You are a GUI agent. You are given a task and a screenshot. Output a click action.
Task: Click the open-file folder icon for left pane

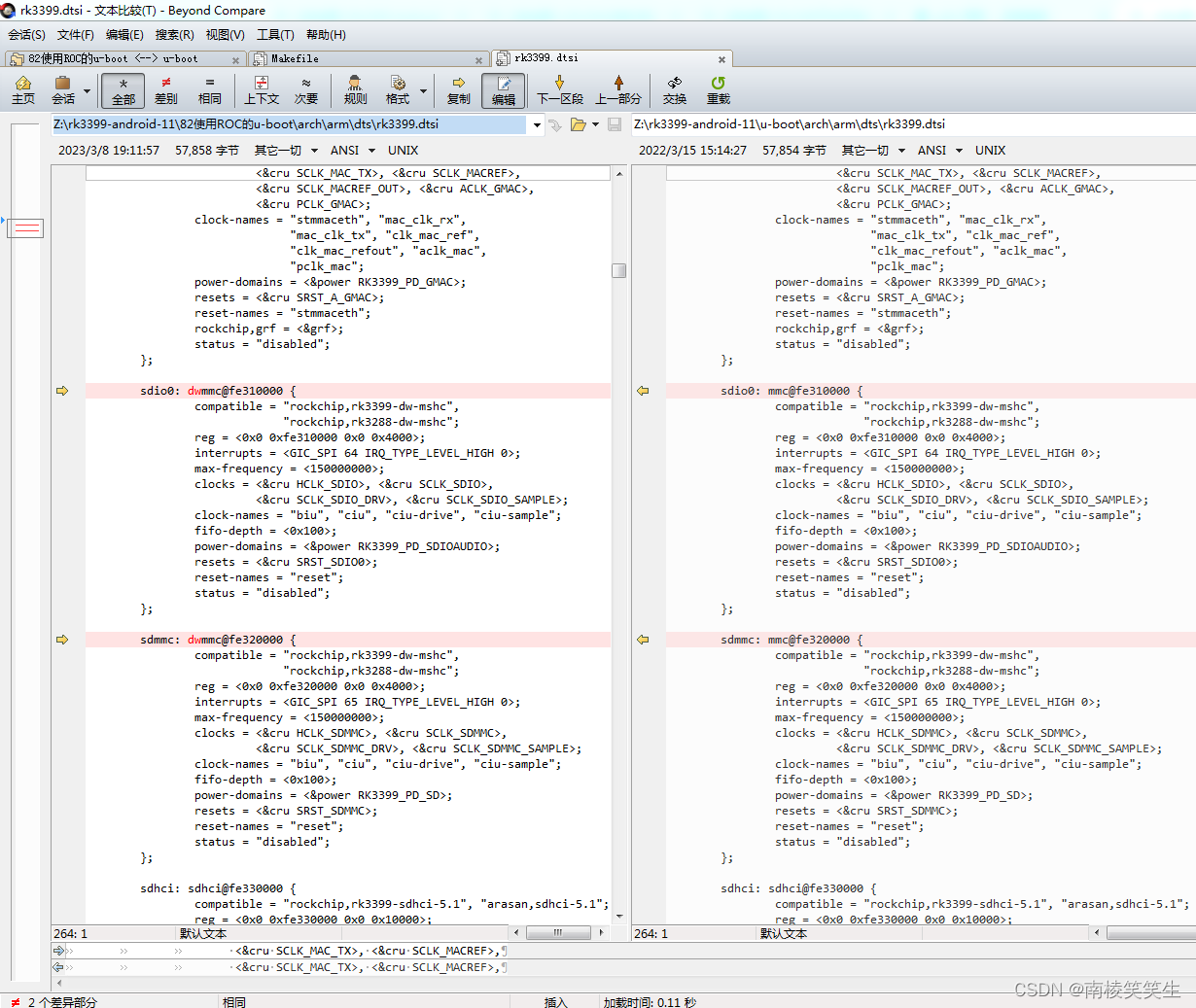click(x=579, y=124)
